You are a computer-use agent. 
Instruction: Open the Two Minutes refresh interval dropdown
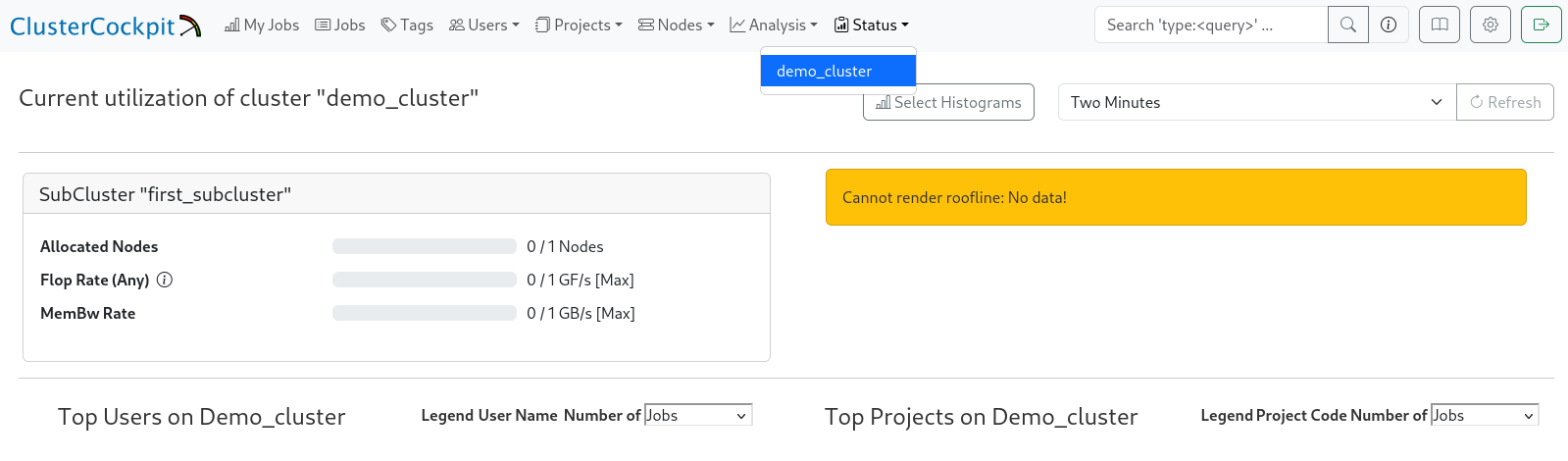point(1257,102)
